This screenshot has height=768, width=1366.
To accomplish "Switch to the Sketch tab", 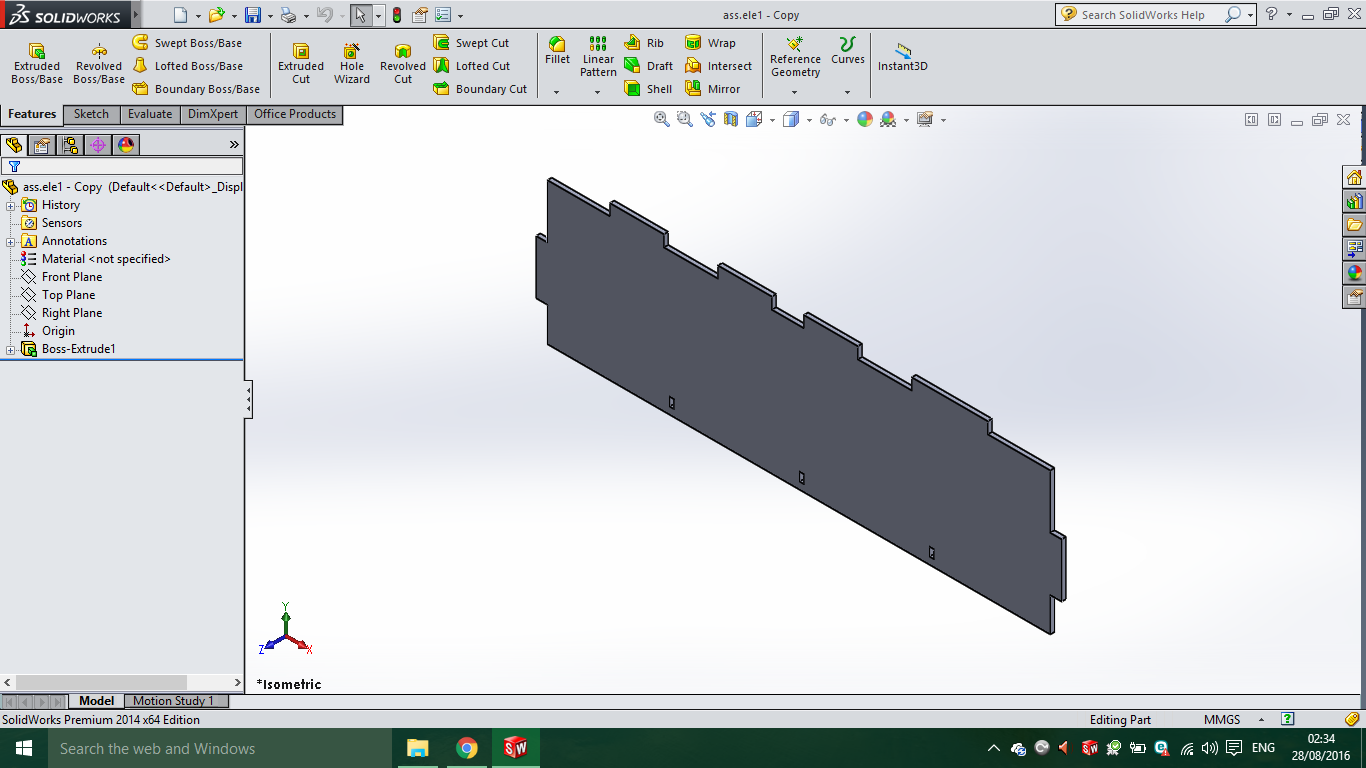I will pos(91,114).
